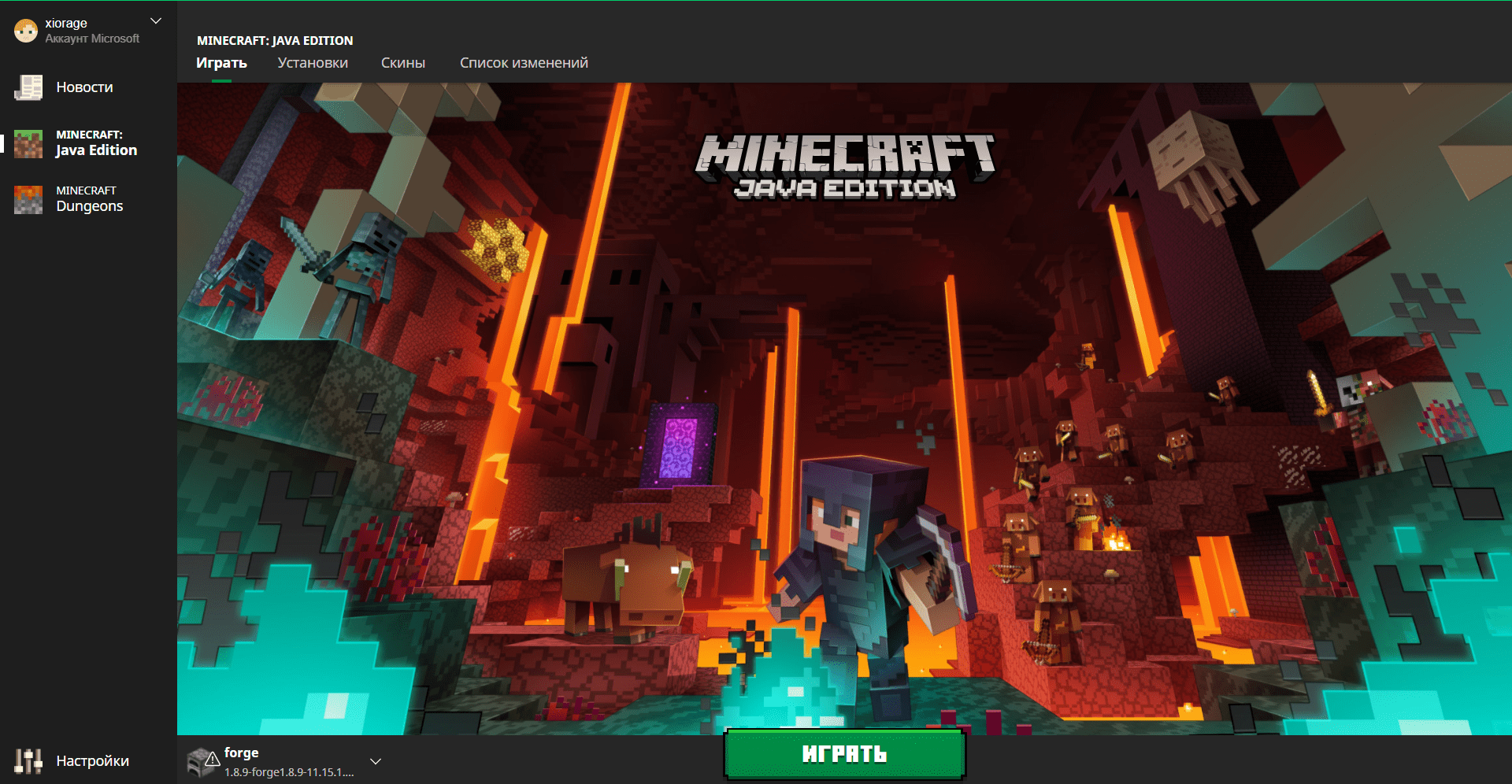Open the Скины tab

pos(403,63)
